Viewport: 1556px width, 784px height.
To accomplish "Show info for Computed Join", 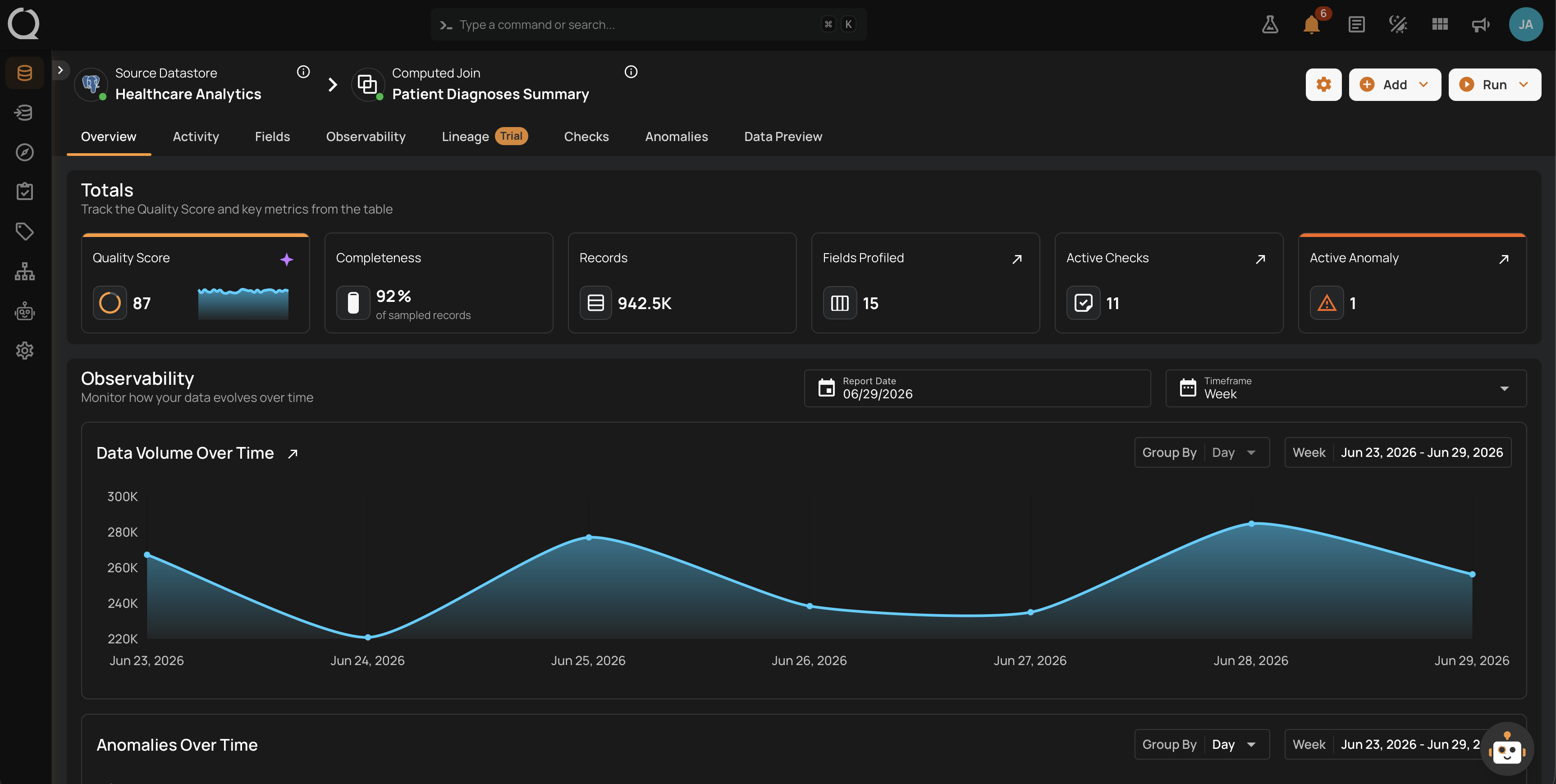I will pyautogui.click(x=631, y=72).
